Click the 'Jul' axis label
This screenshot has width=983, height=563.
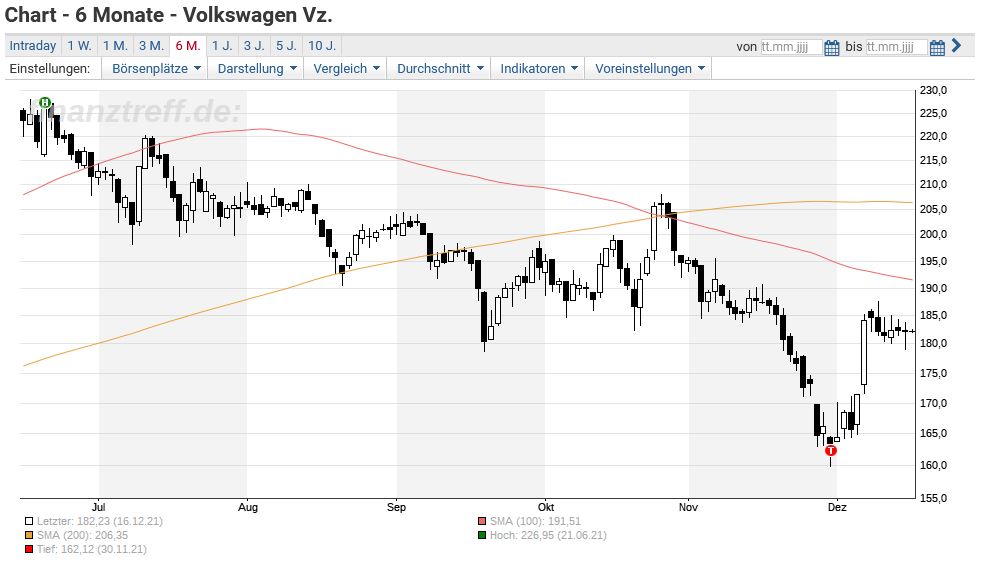coord(98,507)
